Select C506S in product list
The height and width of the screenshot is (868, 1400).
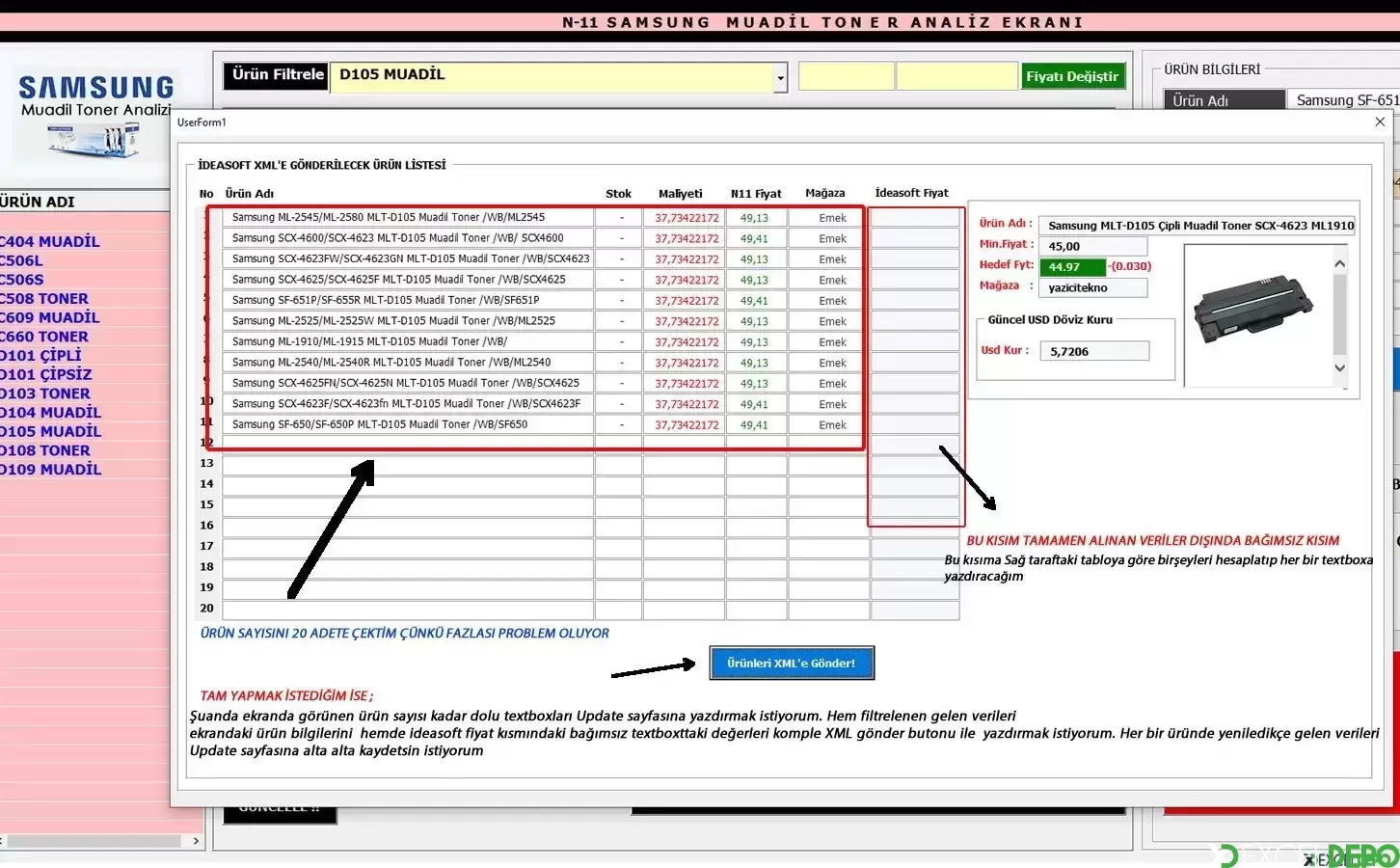(x=22, y=280)
